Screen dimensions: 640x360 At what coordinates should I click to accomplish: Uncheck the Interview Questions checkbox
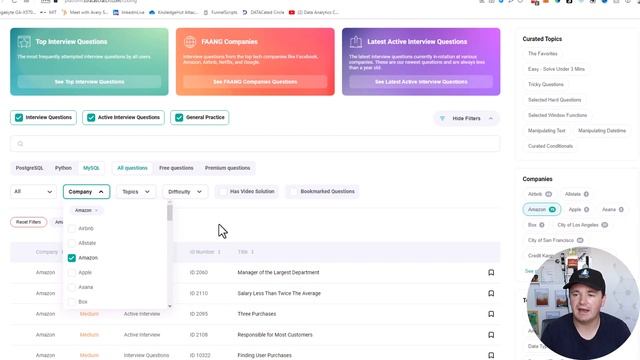click(19, 118)
